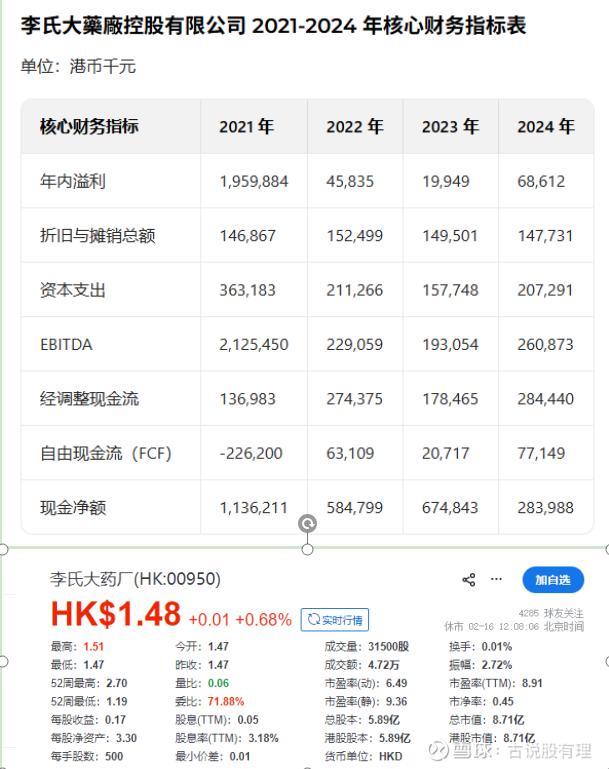Click the cell value -226,200
Screen dimensions: 609x769
tap(251, 454)
